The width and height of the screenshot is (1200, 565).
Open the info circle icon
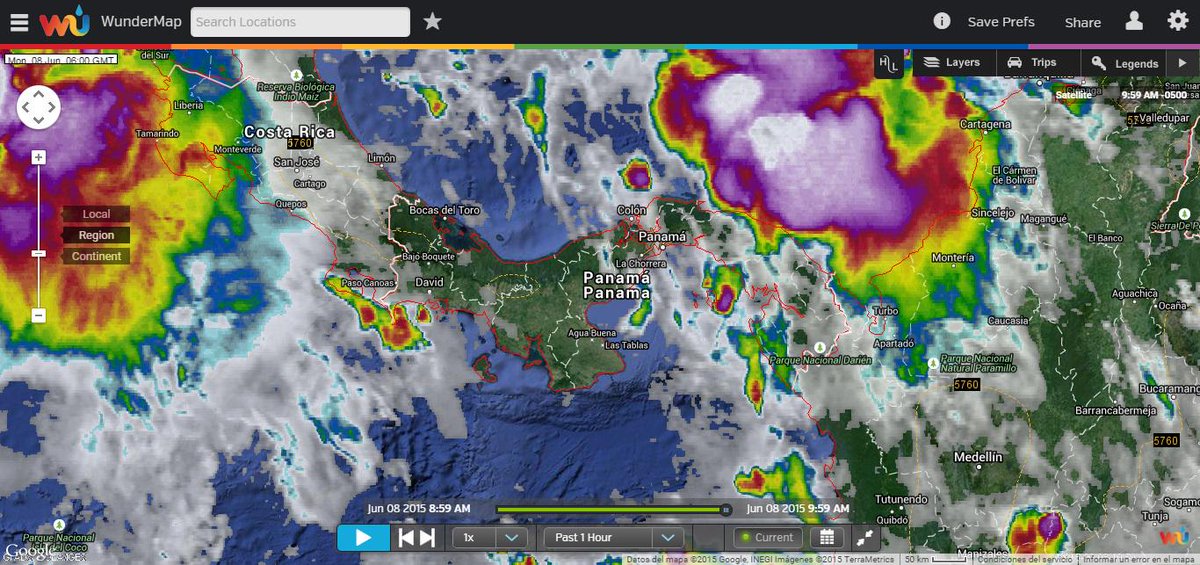coord(941,21)
